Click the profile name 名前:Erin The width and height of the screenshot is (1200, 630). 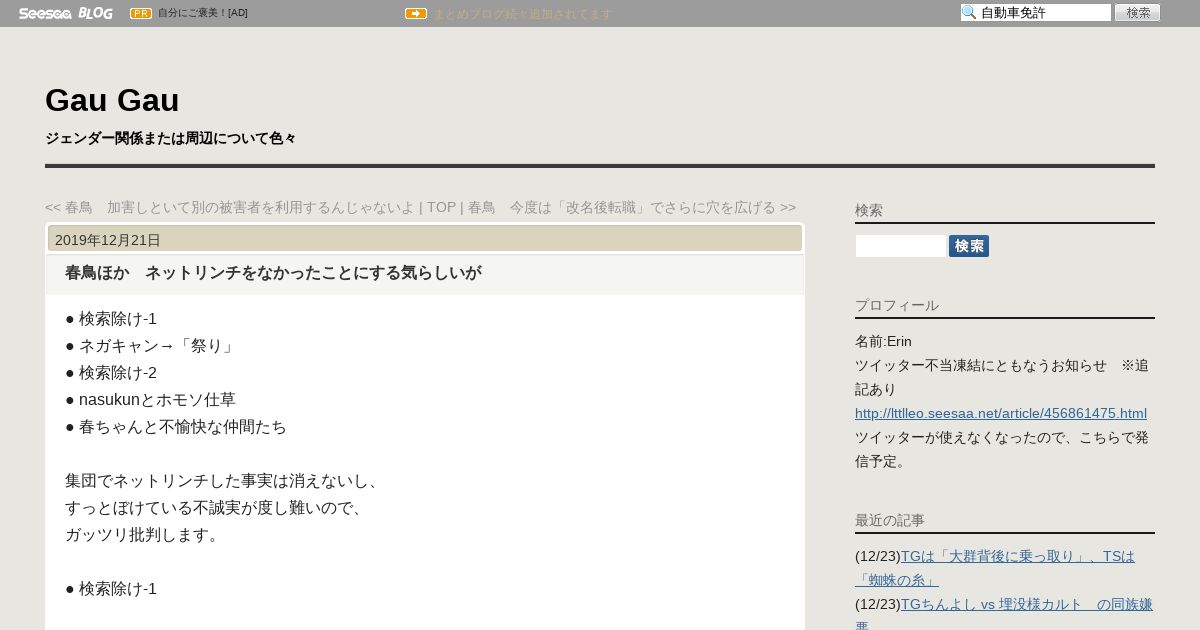[x=883, y=341]
